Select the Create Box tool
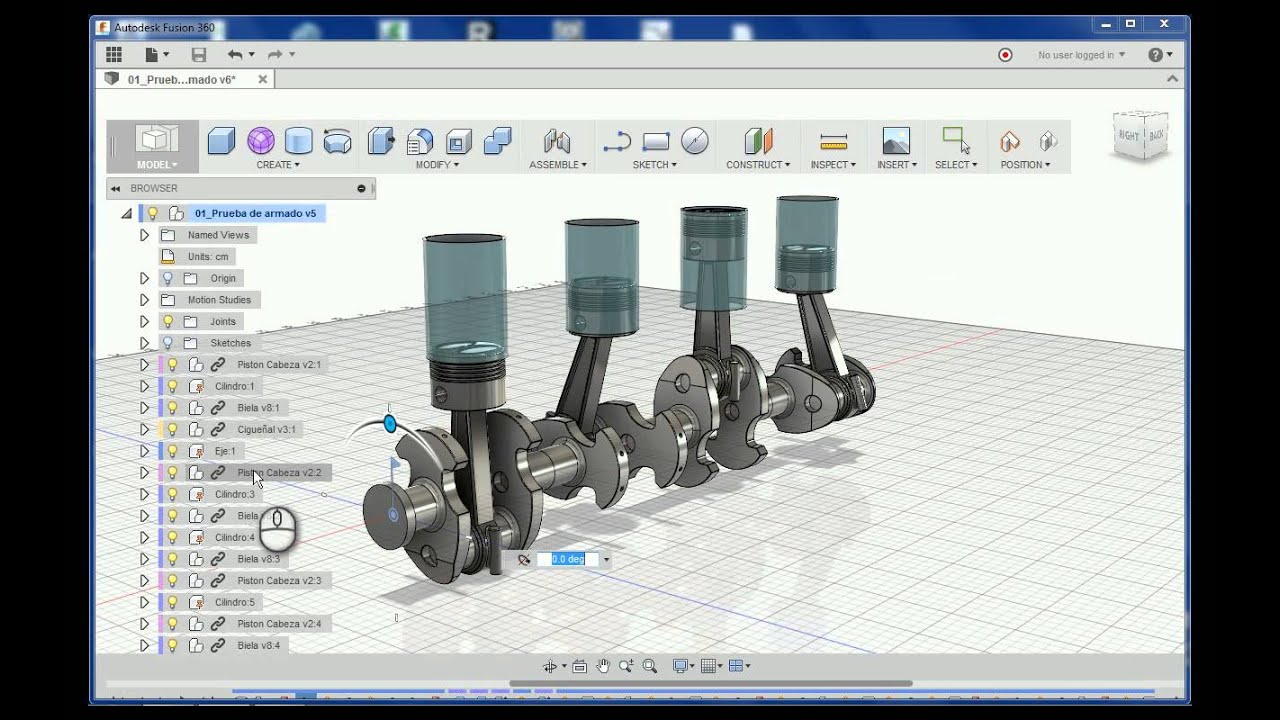Viewport: 1280px width, 720px height. [221, 141]
